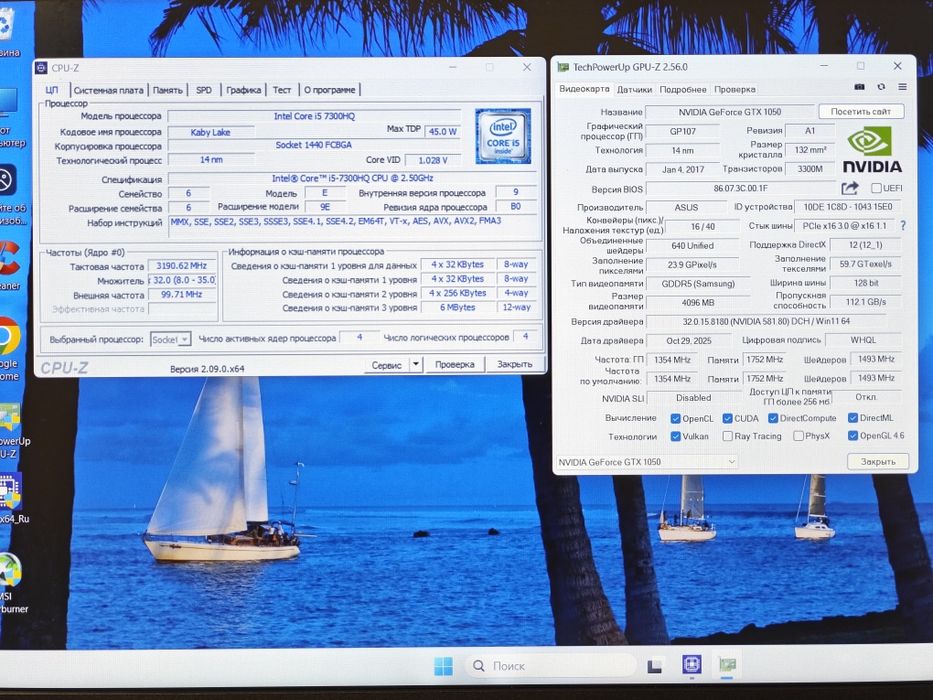Click the Посетить сайт button
This screenshot has height=700, width=933.
(861, 111)
